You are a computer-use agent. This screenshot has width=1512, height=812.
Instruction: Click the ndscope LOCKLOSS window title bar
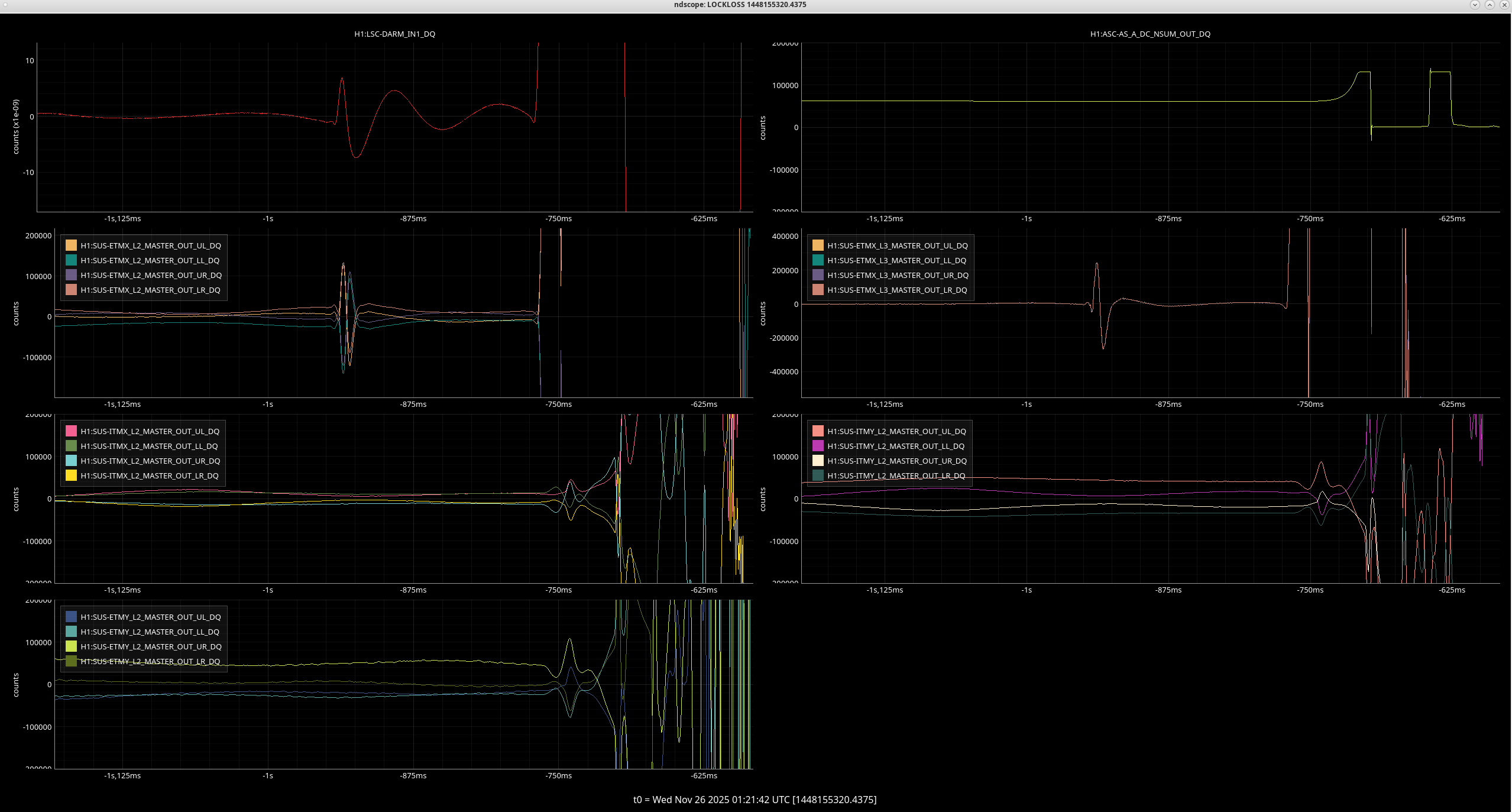tap(739, 5)
